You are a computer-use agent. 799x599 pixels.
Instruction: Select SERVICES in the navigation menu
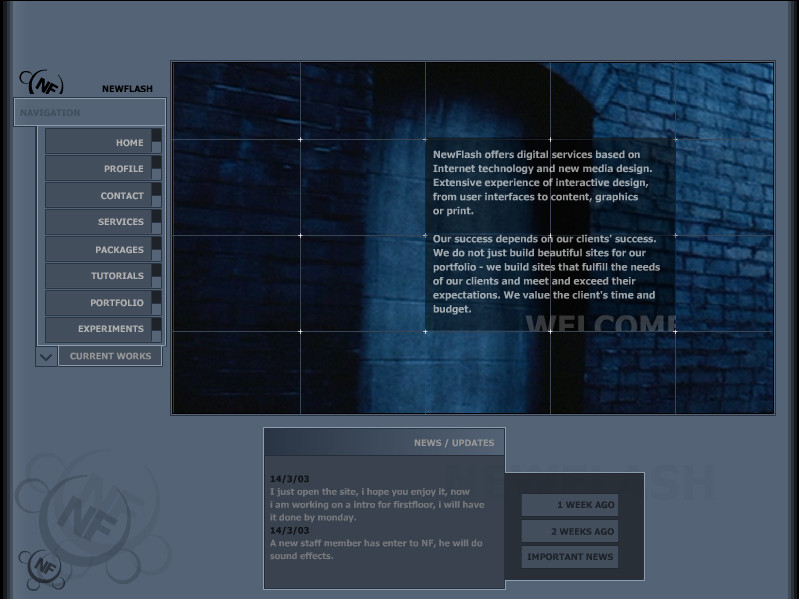pyautogui.click(x=98, y=222)
